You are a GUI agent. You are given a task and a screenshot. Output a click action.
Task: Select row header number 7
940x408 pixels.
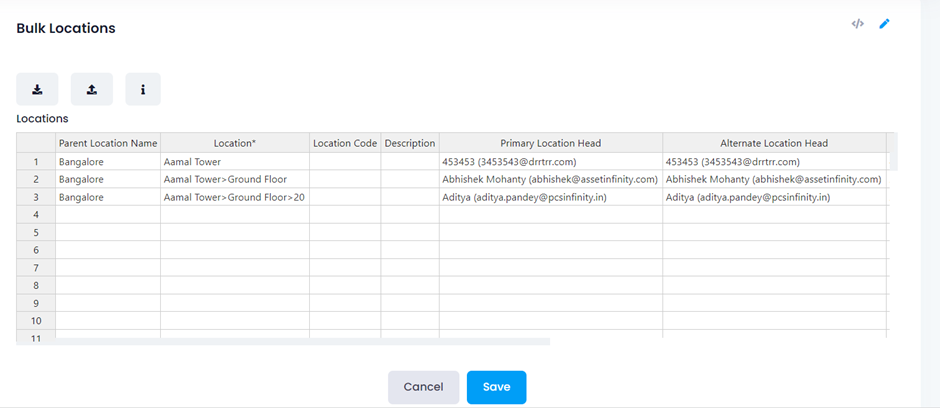(36, 268)
